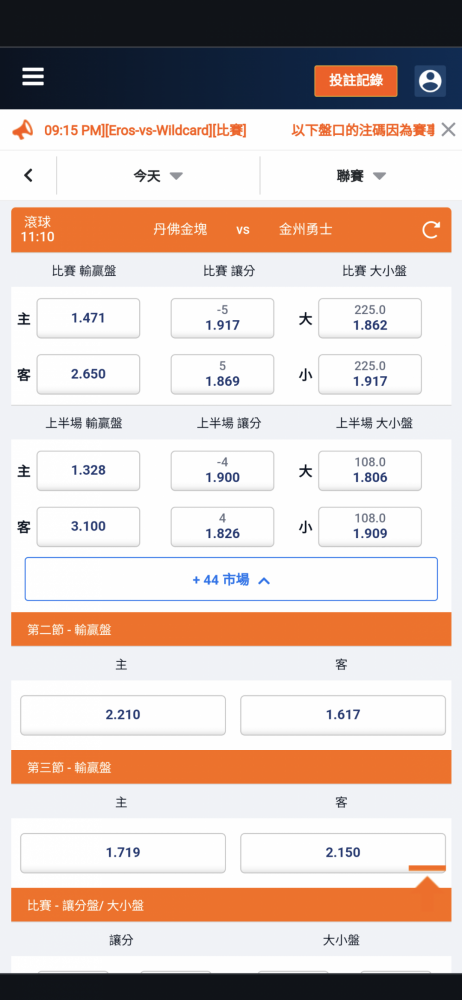Open the 聯賽 league dropdown

coord(361,176)
